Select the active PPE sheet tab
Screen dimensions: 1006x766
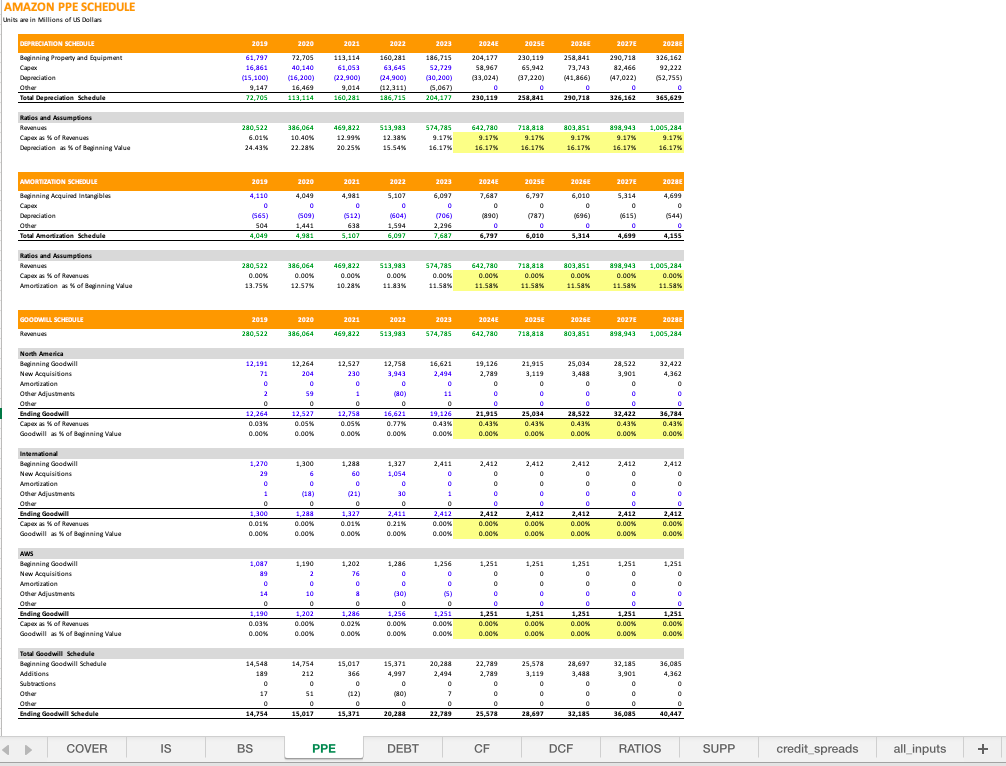coord(324,749)
